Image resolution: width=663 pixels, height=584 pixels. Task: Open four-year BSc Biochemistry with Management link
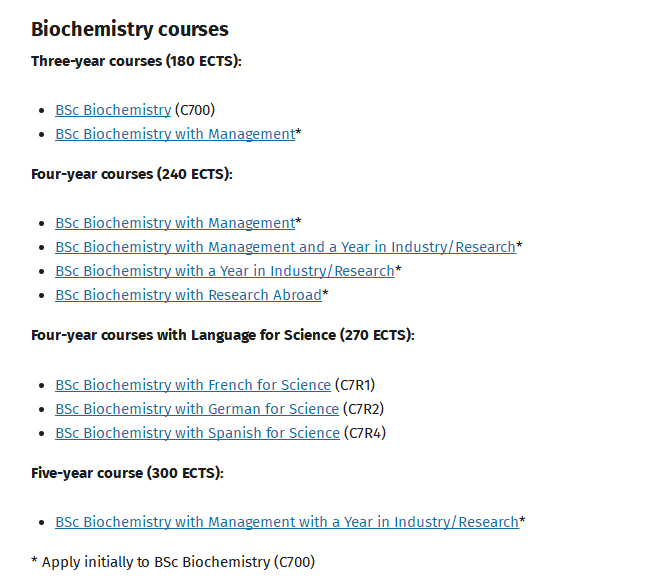pyautogui.click(x=175, y=223)
